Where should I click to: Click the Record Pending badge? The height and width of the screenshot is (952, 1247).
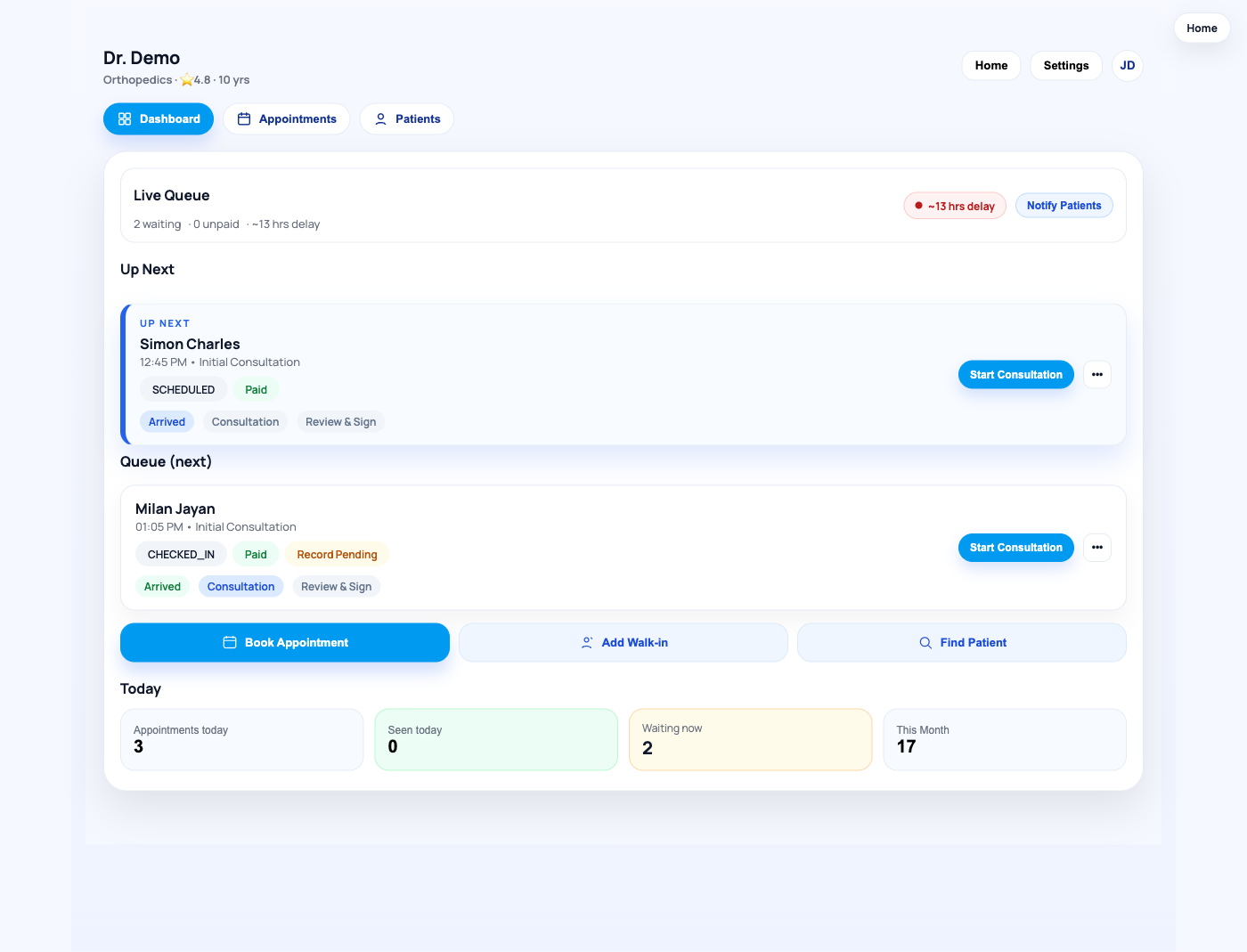coord(337,555)
